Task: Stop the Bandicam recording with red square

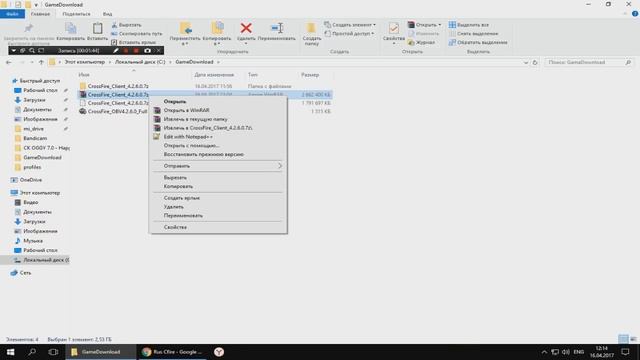Action: coord(136,51)
